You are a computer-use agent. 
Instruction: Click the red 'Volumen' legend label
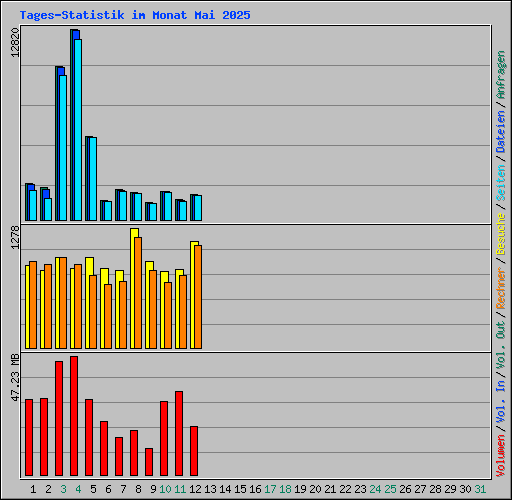tap(501, 456)
